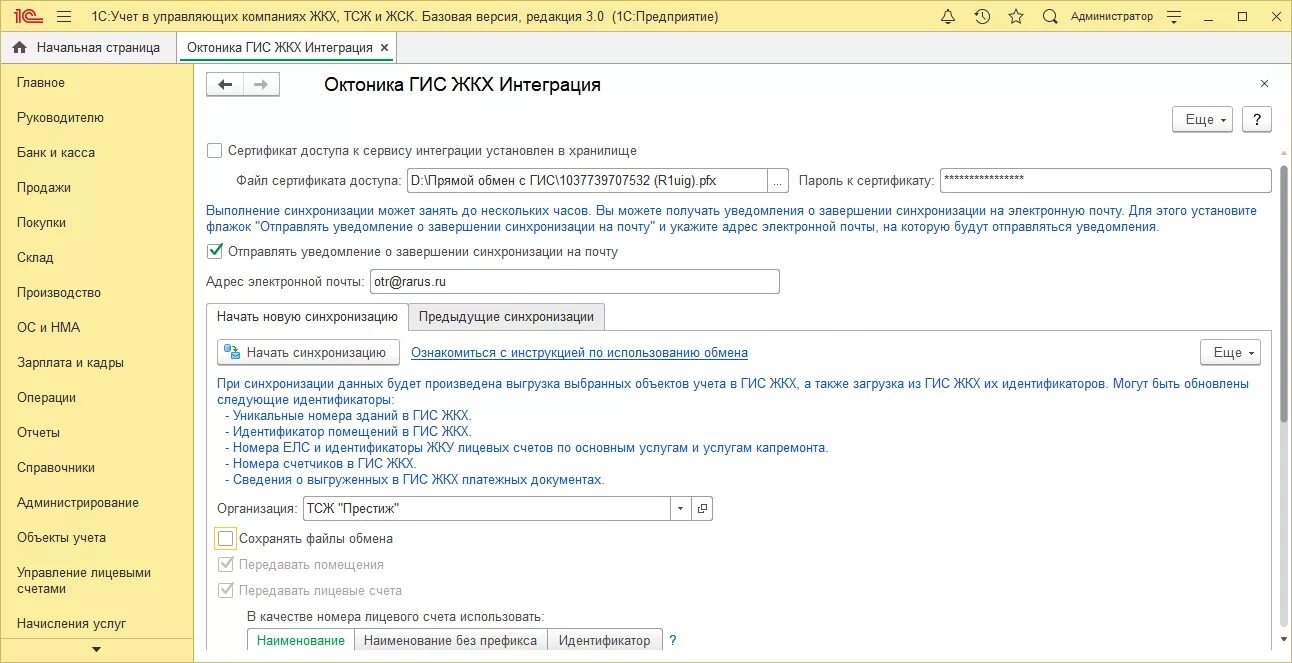Screen dimensions: 1292x663
Task: Open search magnifier icon
Action: click(1050, 17)
